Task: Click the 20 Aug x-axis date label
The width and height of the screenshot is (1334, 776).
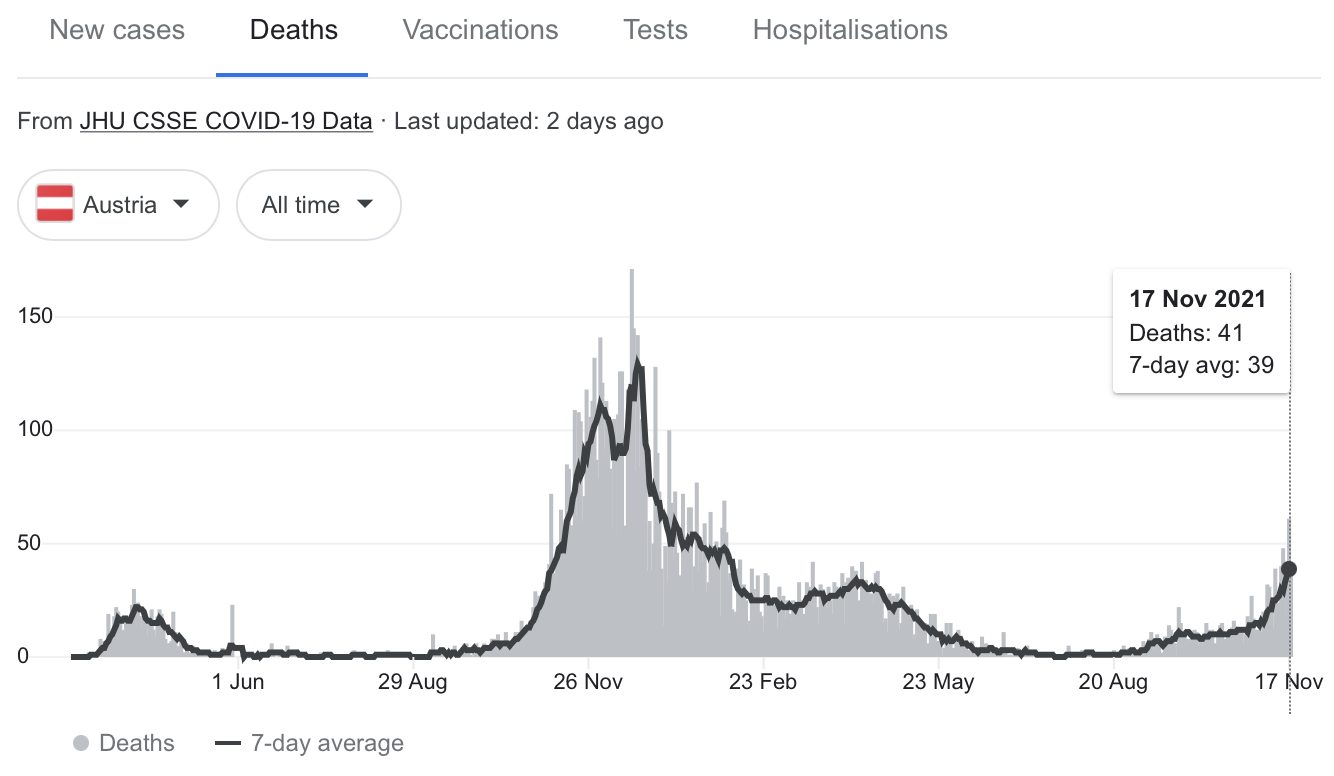Action: tap(1113, 683)
